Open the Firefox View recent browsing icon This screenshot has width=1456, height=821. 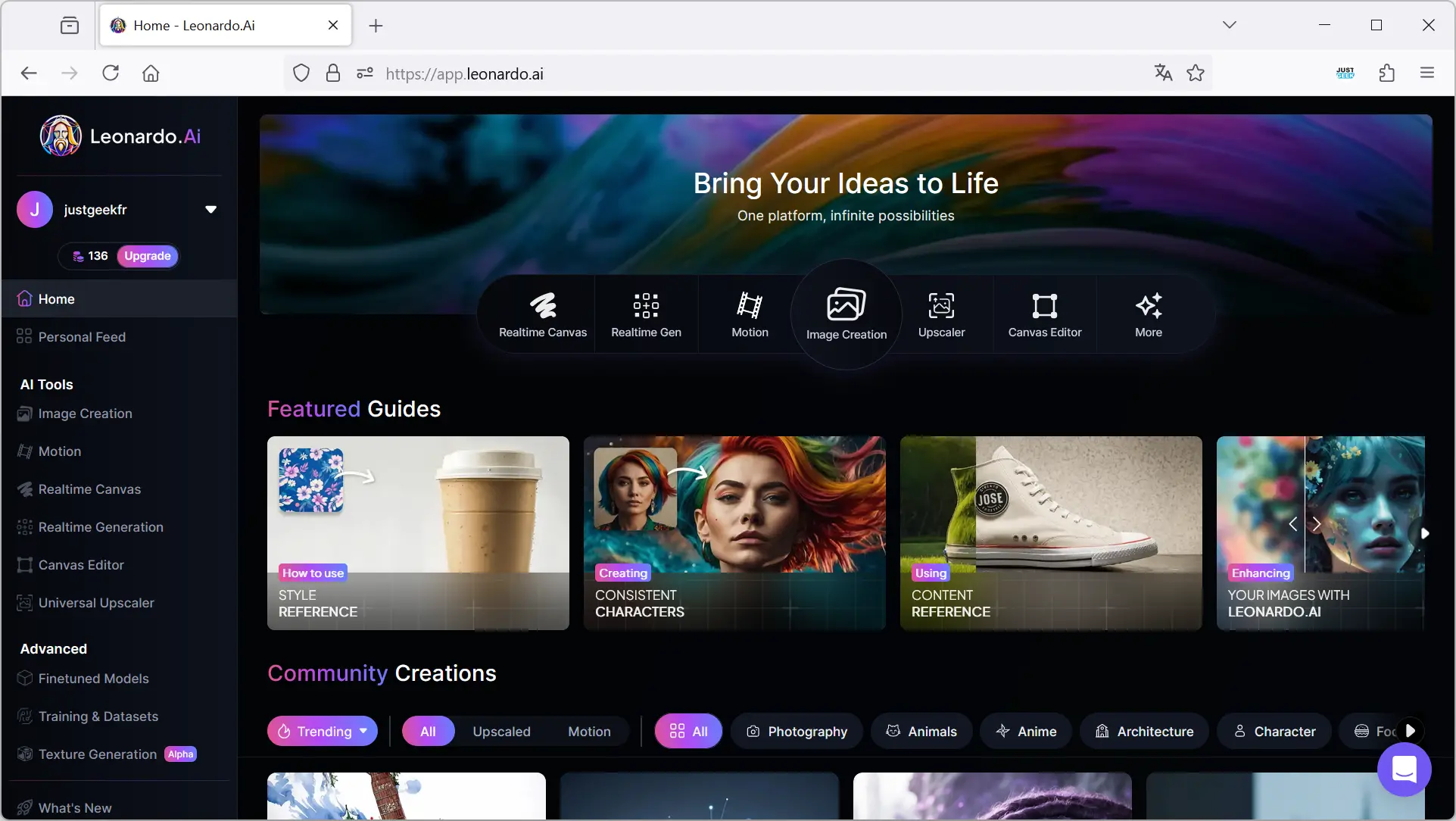tap(70, 26)
